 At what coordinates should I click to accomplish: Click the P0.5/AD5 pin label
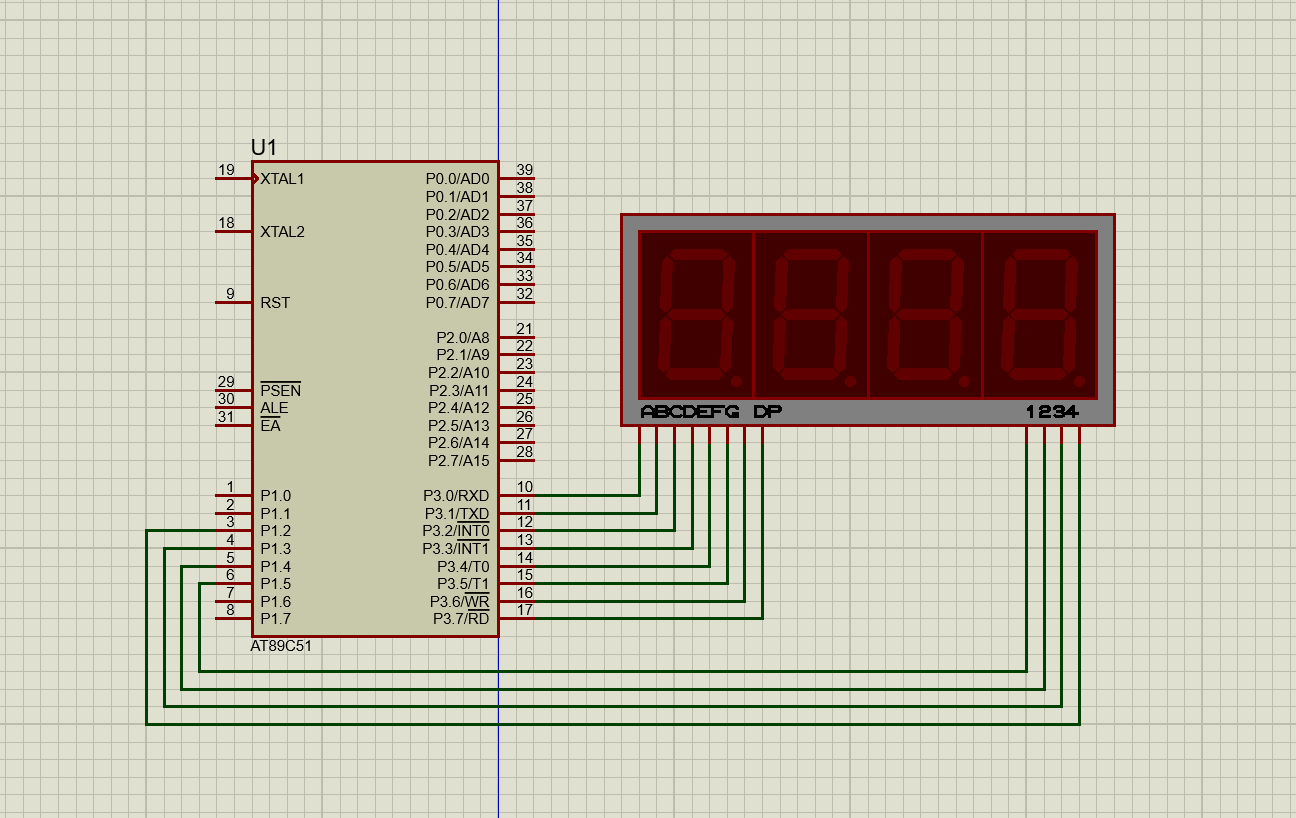(x=457, y=267)
